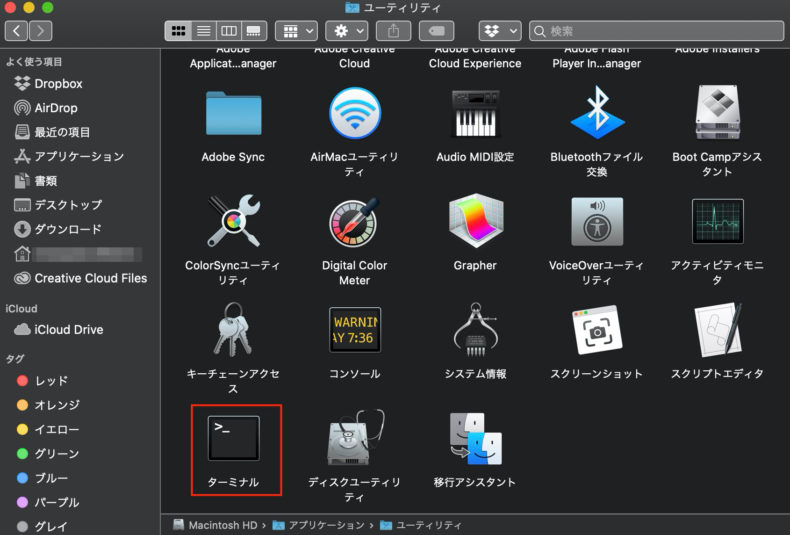790x535 pixels.
Task: Open Audio MIDI Setup icon
Action: click(476, 113)
